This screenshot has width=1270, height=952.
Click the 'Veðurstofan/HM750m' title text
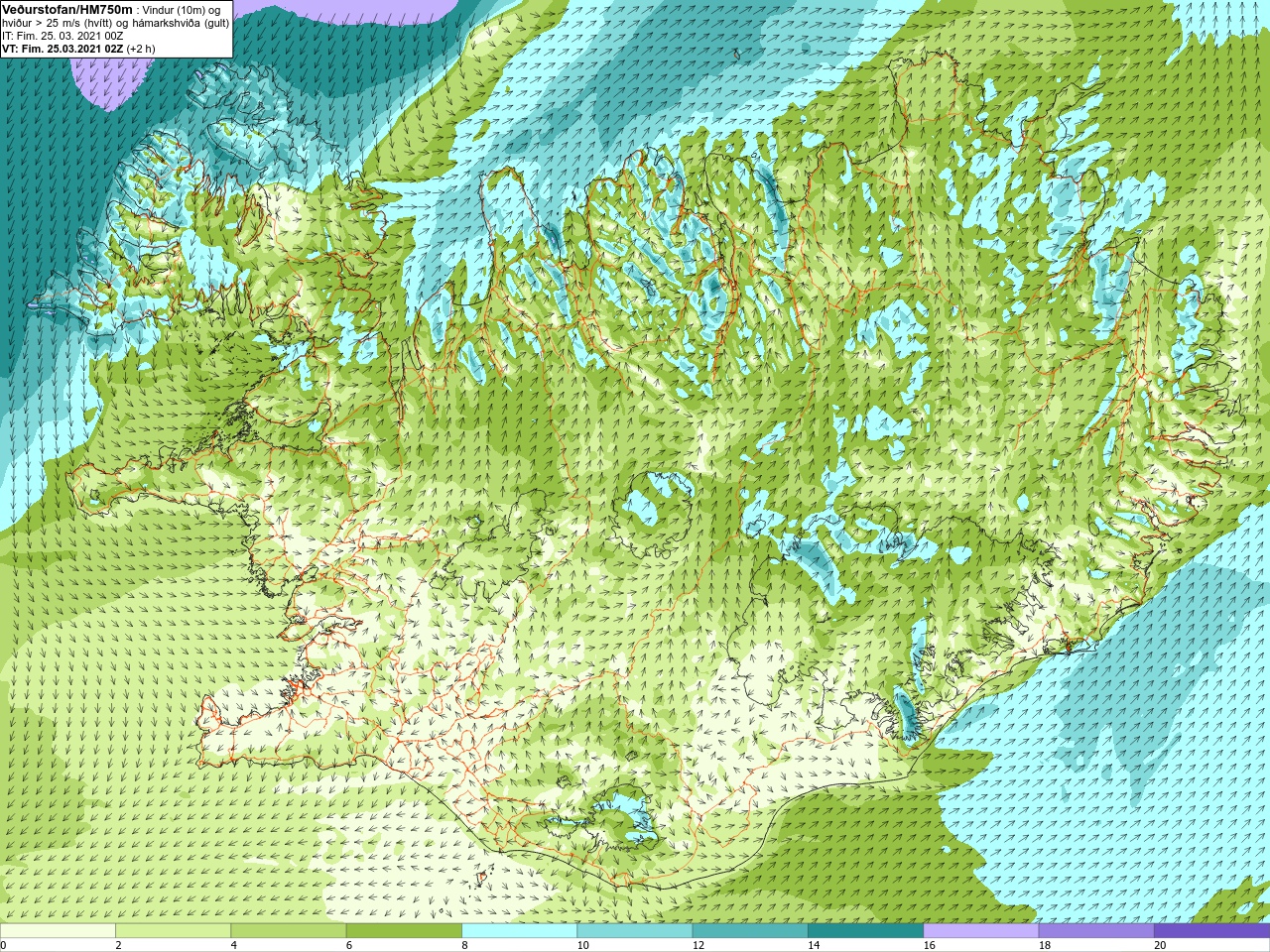67,9
